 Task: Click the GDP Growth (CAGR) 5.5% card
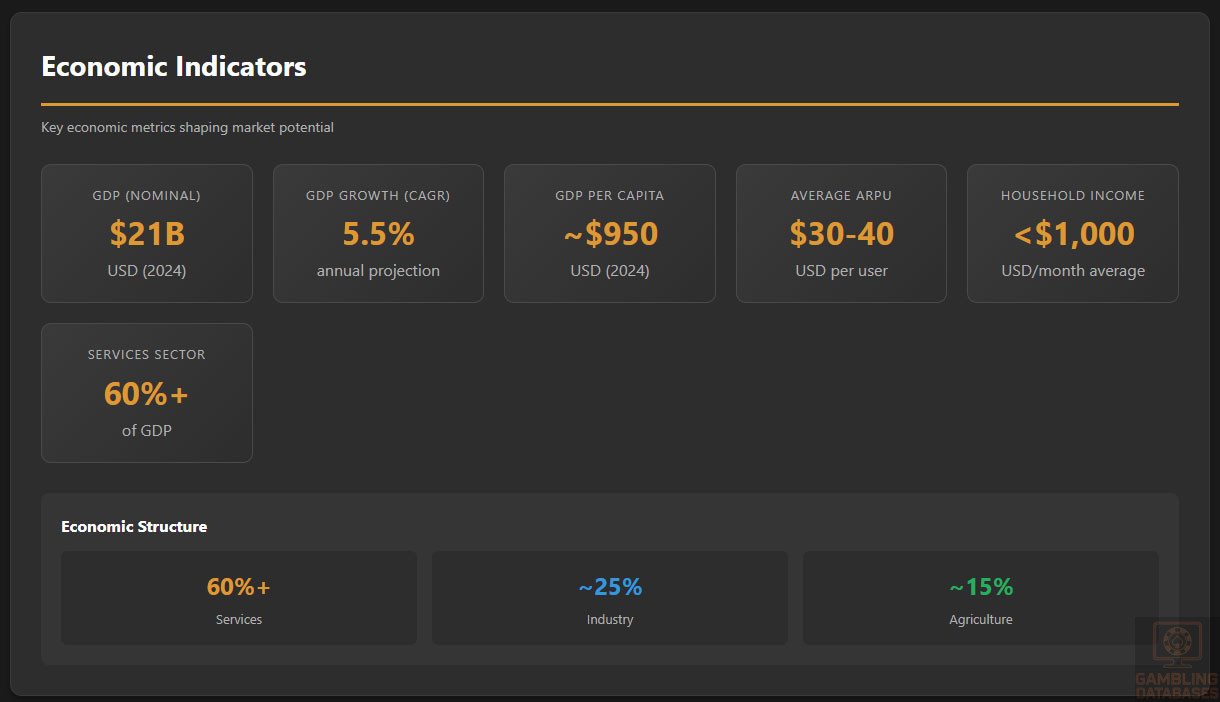pyautogui.click(x=378, y=233)
